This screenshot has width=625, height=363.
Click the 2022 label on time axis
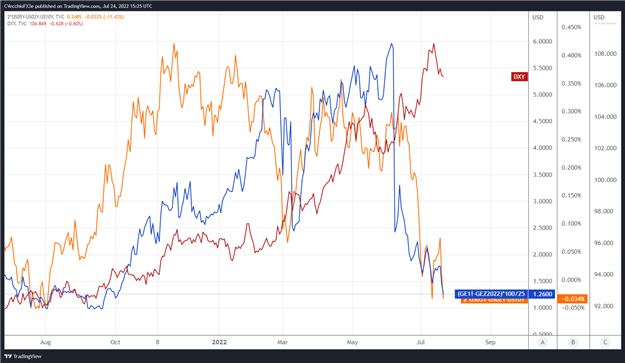[219, 342]
